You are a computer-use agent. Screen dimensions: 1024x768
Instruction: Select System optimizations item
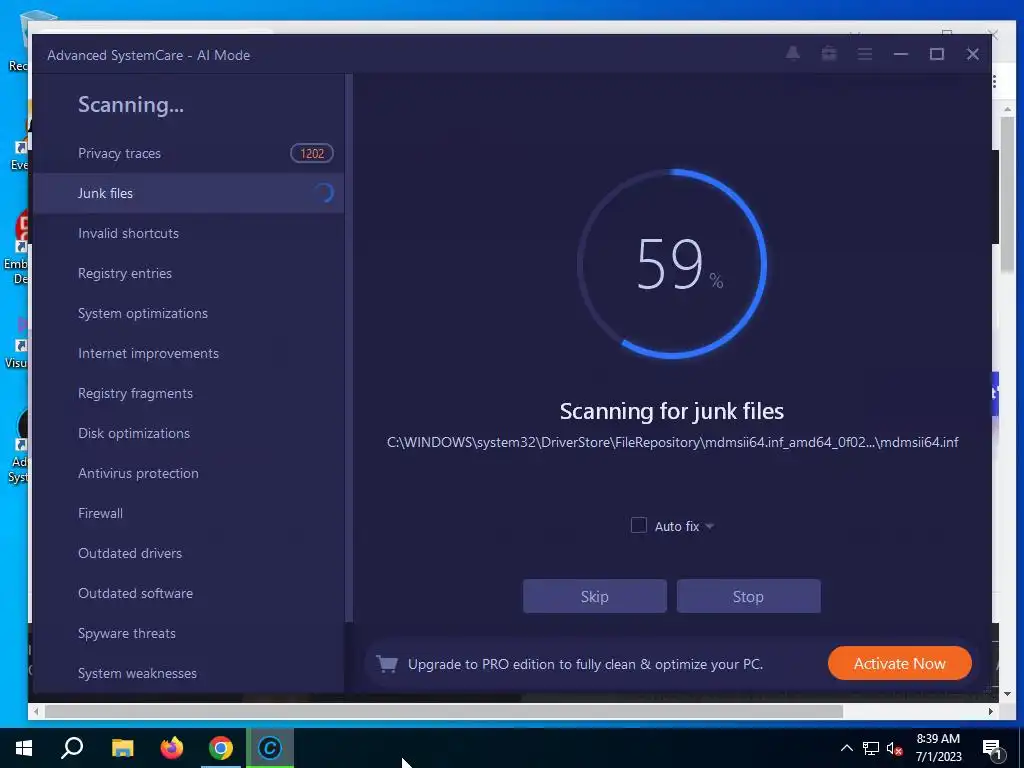(x=188, y=313)
